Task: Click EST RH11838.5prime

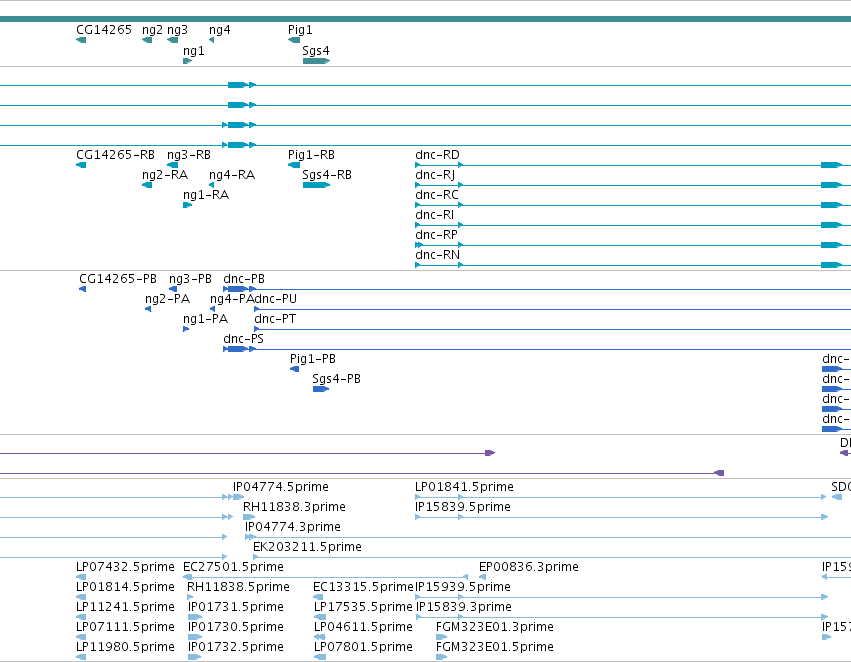Action: tap(238, 587)
